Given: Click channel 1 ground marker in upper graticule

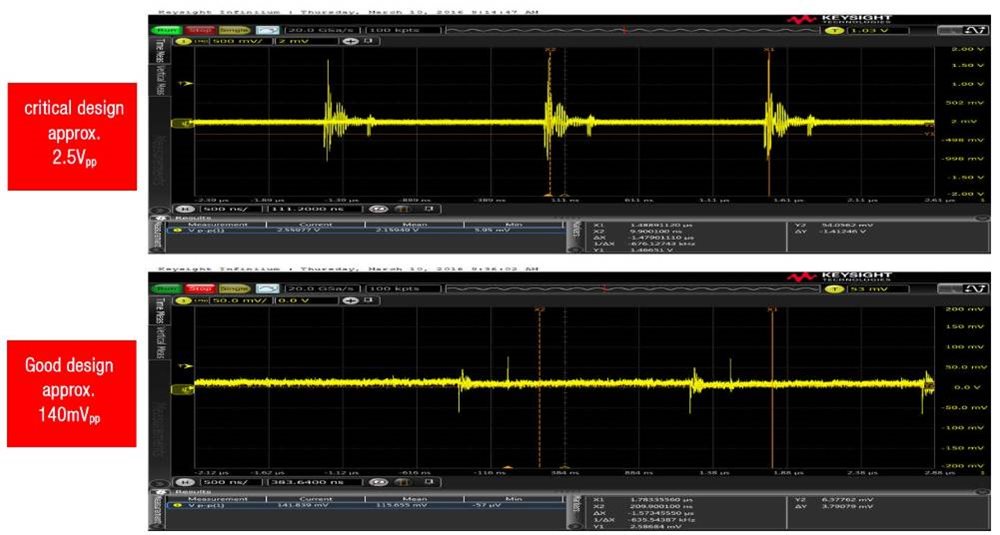Looking at the screenshot, I should click(x=184, y=124).
